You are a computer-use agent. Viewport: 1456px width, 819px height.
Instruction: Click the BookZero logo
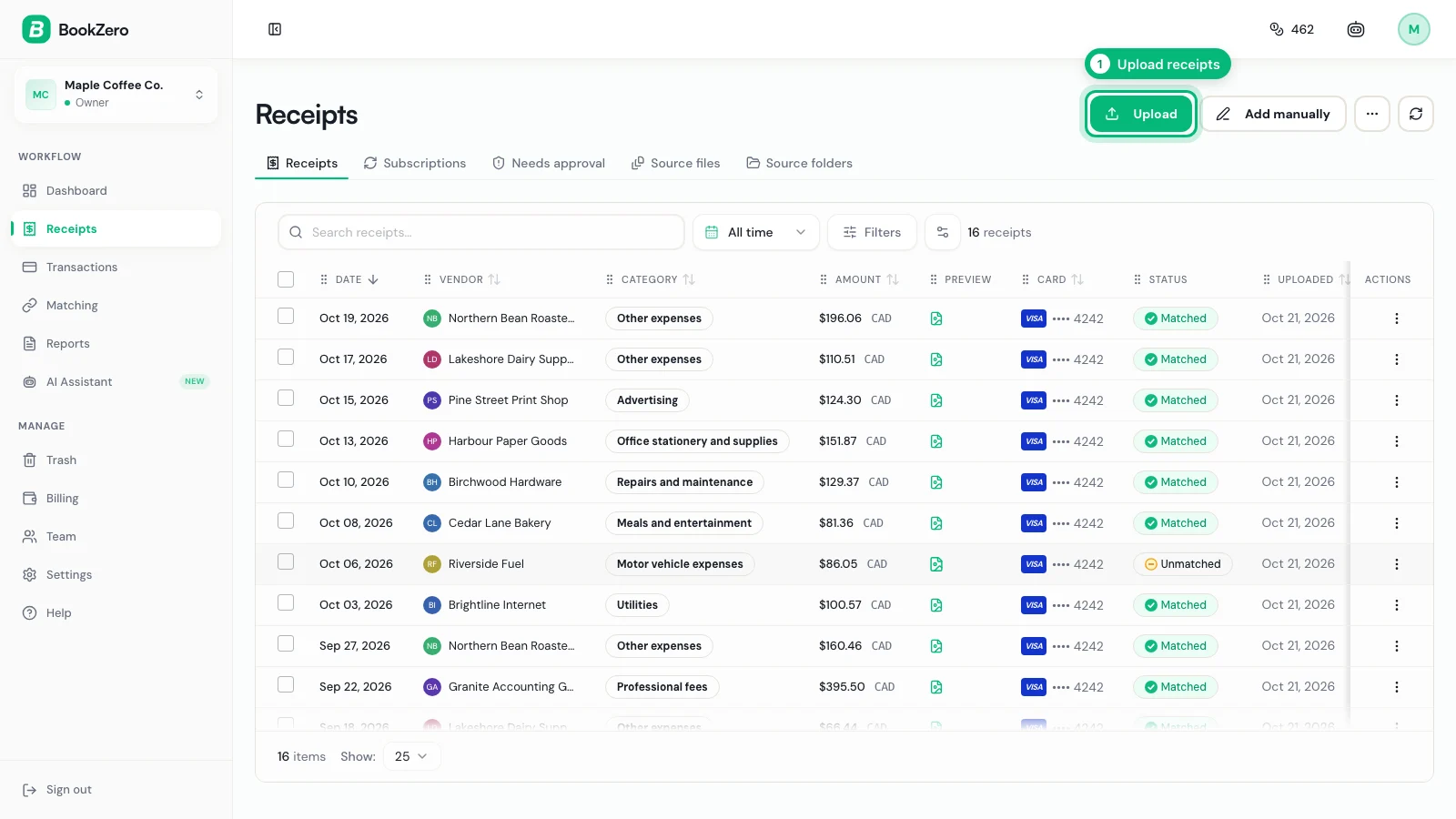[x=76, y=29]
